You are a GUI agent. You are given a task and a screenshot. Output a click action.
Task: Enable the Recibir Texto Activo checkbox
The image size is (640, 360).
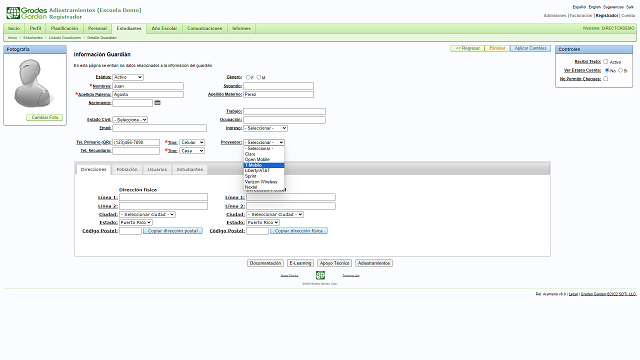tap(606, 62)
